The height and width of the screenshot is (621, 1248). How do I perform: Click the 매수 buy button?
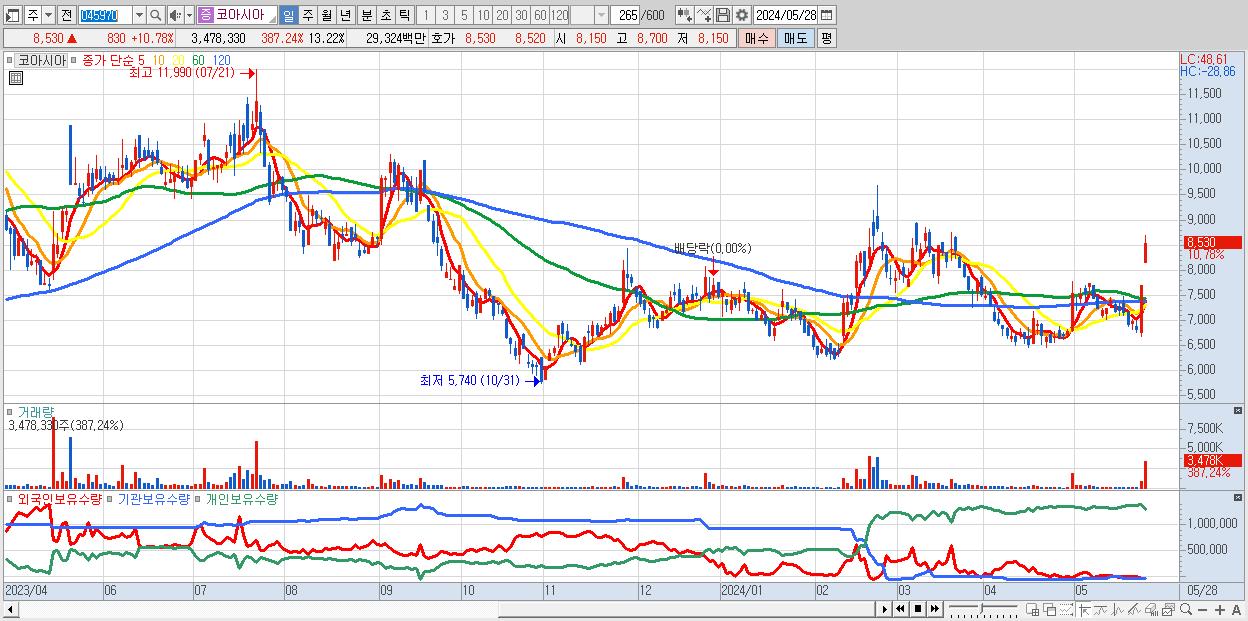coord(756,38)
